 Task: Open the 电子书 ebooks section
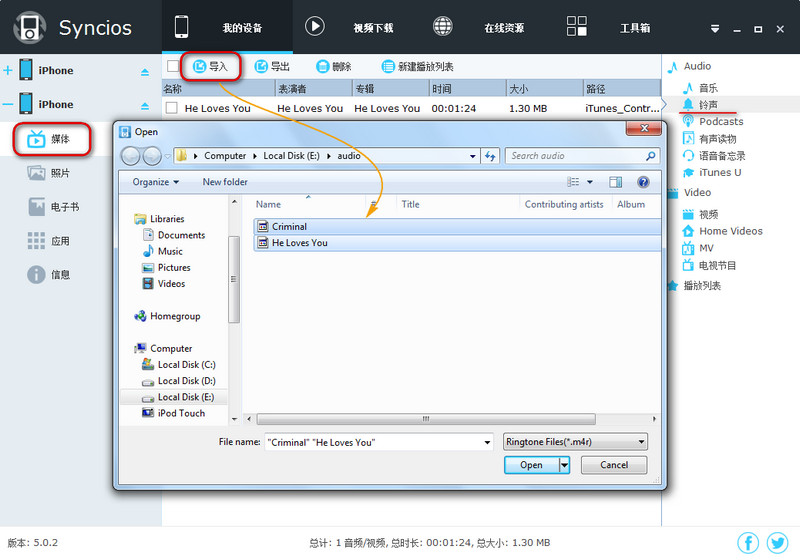click(x=54, y=207)
